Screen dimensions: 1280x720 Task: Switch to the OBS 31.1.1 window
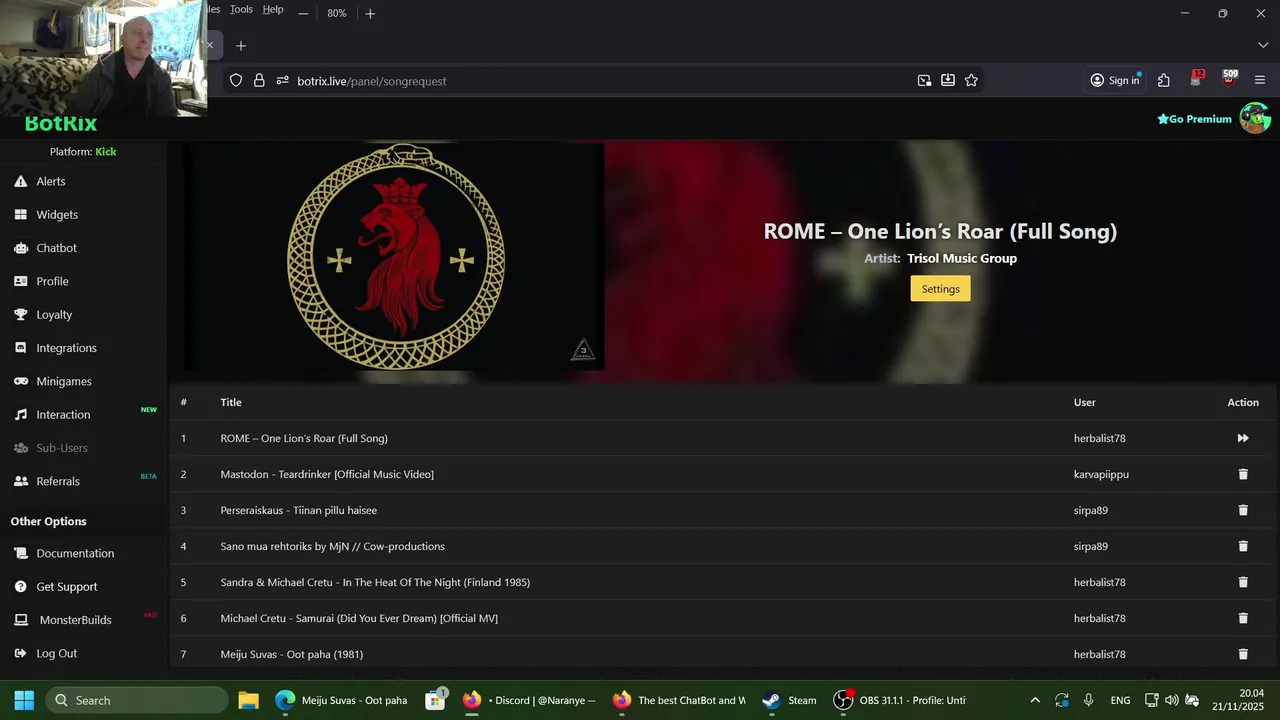[900, 700]
